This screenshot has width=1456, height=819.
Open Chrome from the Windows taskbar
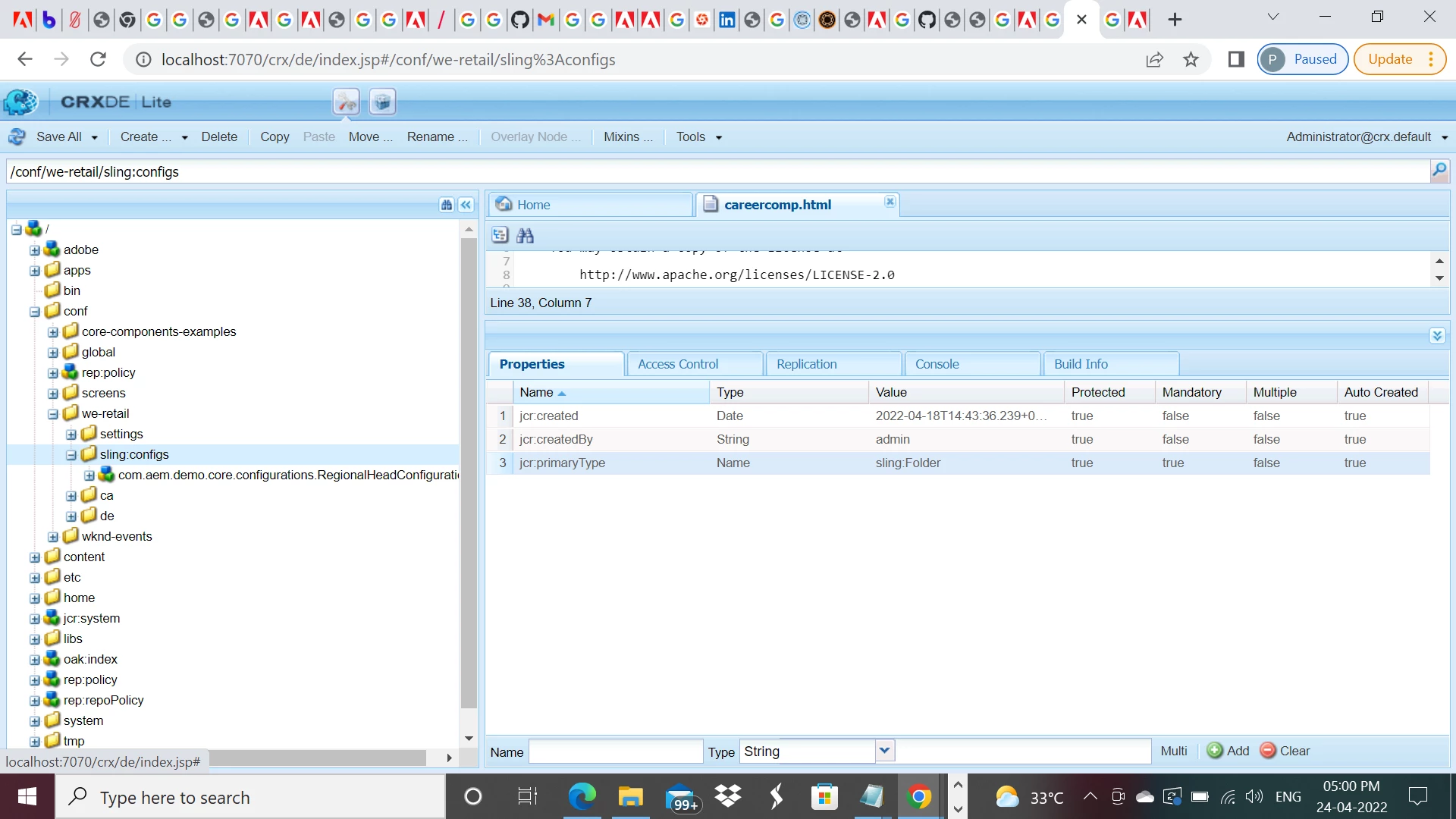(919, 797)
